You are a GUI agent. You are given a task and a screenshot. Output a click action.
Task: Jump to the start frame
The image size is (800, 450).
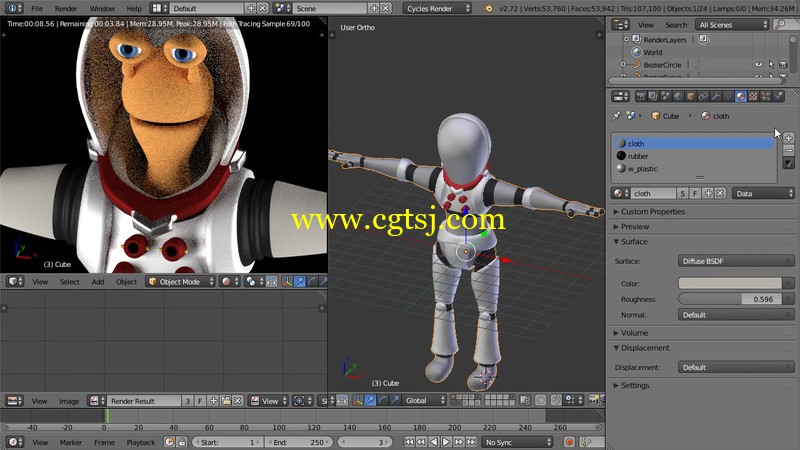(x=409, y=442)
